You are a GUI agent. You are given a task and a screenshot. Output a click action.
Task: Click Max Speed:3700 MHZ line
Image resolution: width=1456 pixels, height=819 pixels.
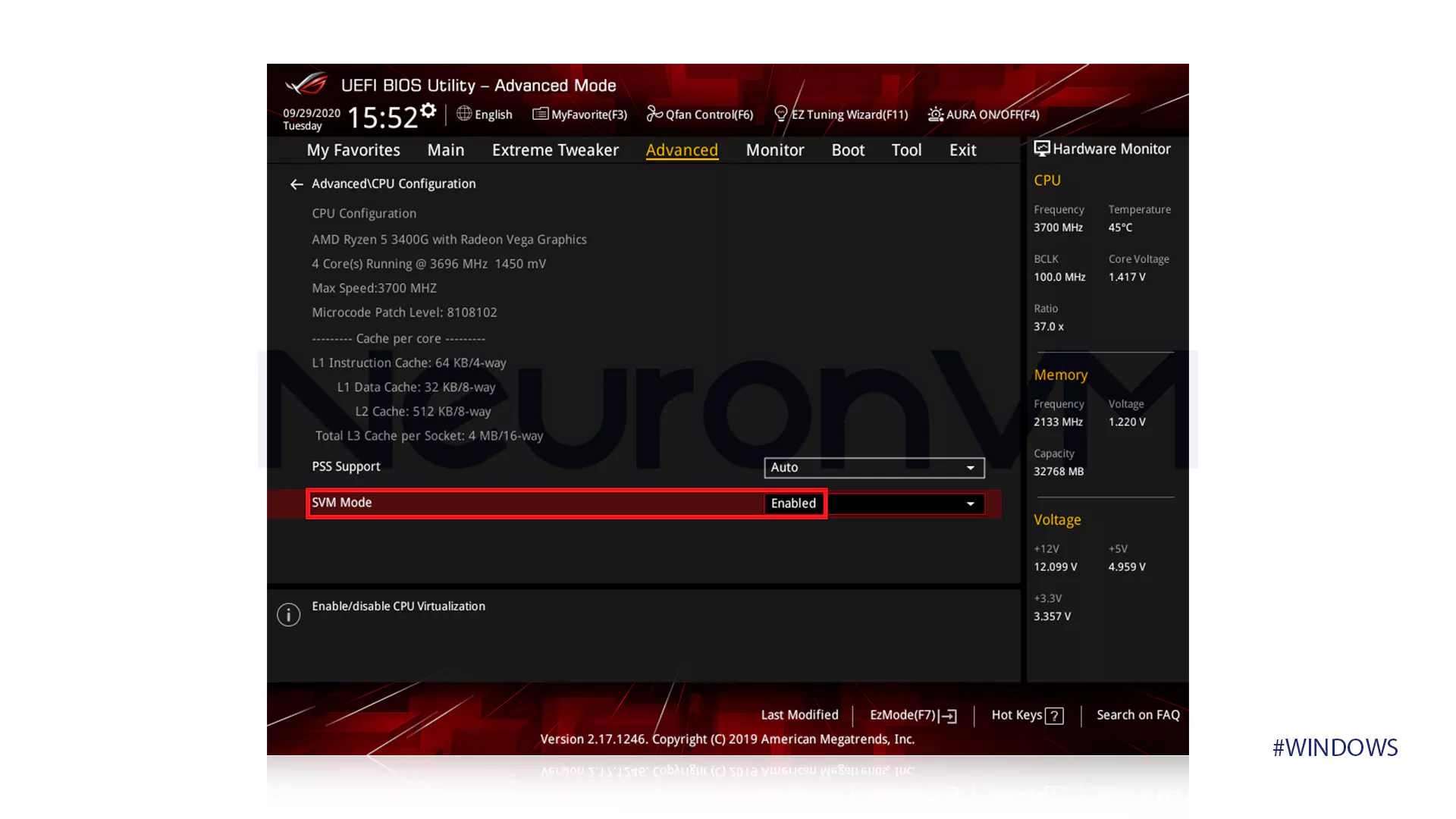(x=374, y=288)
